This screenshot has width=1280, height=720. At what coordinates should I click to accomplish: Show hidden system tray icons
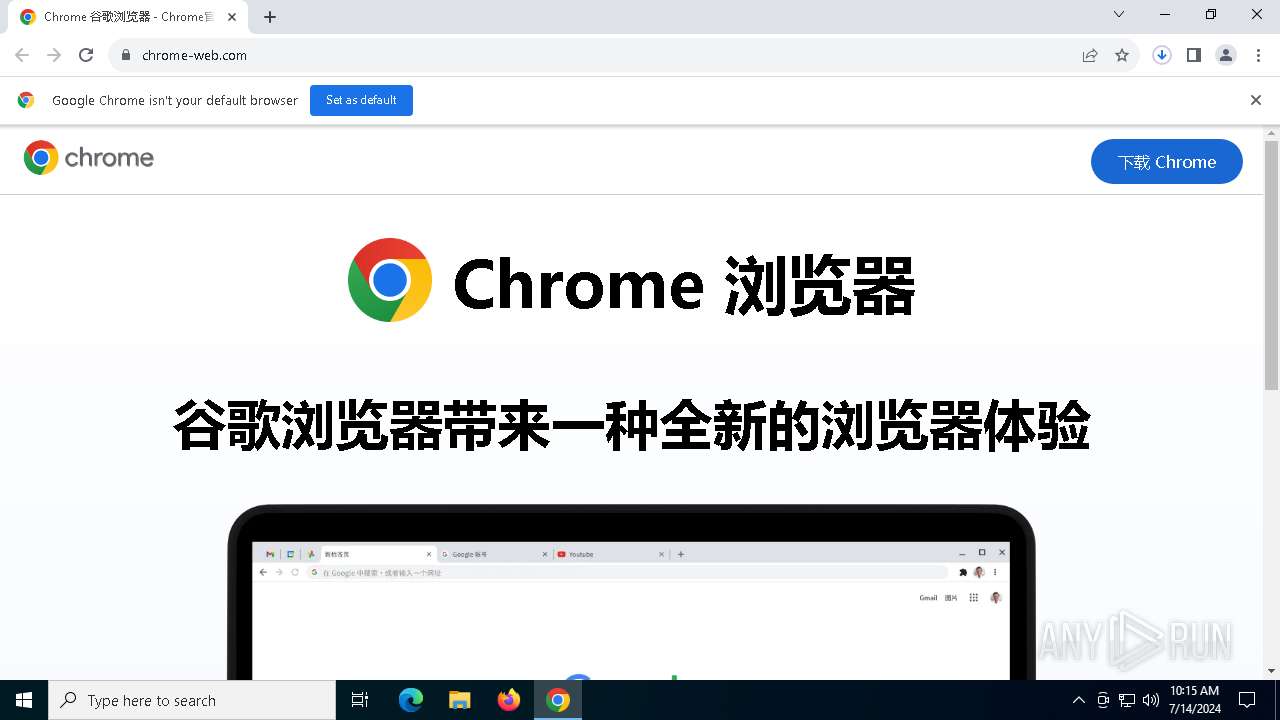[1078, 700]
